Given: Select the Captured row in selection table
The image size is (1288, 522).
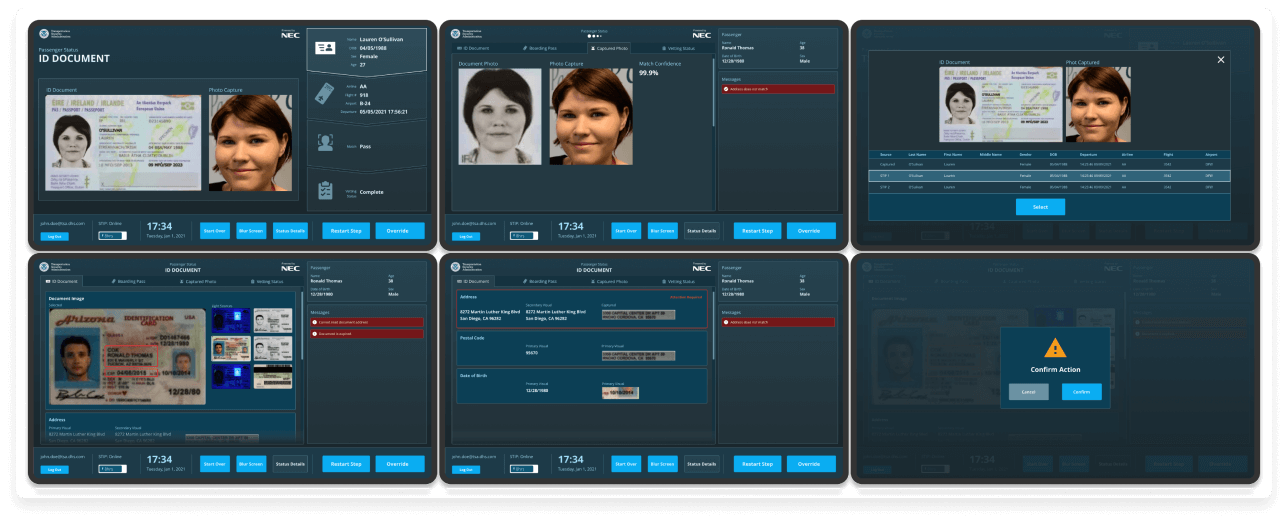Looking at the screenshot, I should [x=1049, y=164].
